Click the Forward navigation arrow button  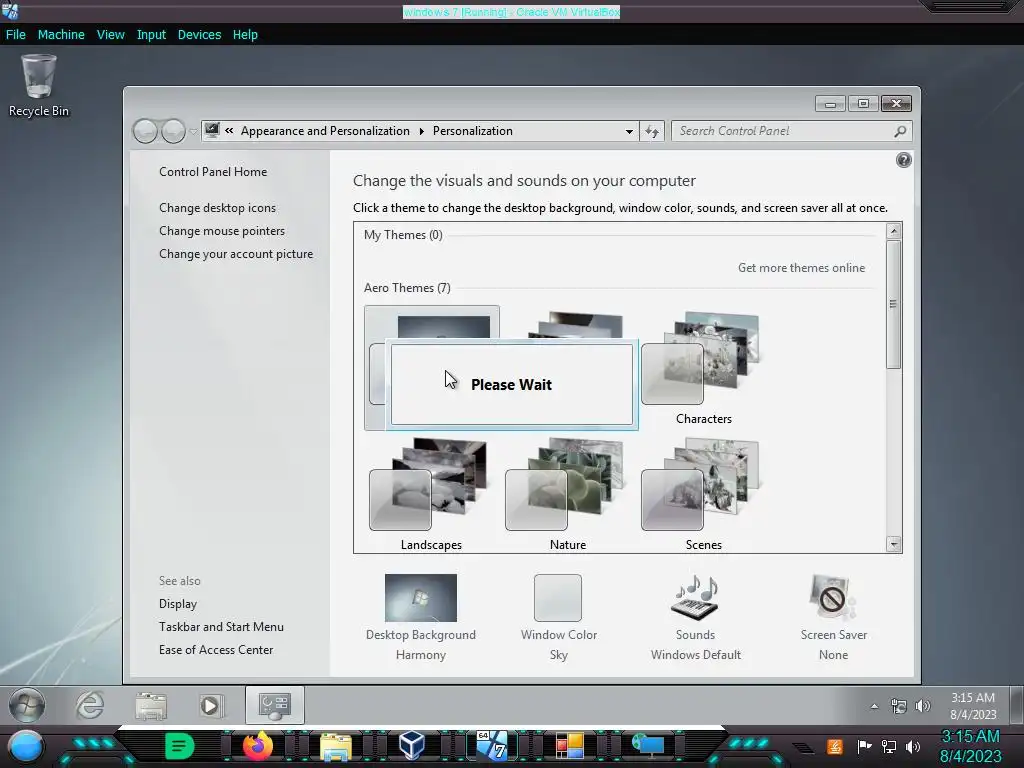coord(173,131)
